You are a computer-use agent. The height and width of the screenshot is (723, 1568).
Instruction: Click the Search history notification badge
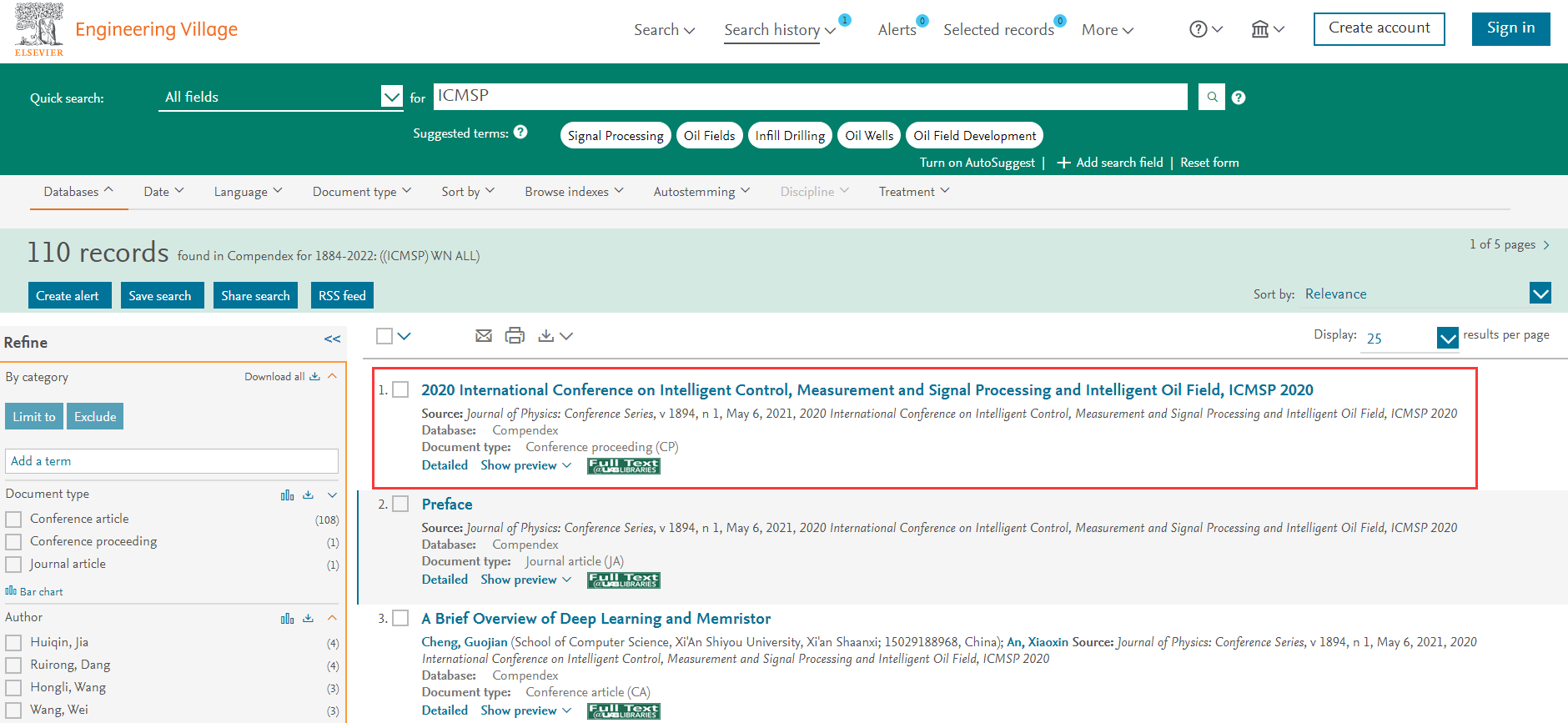[x=845, y=20]
